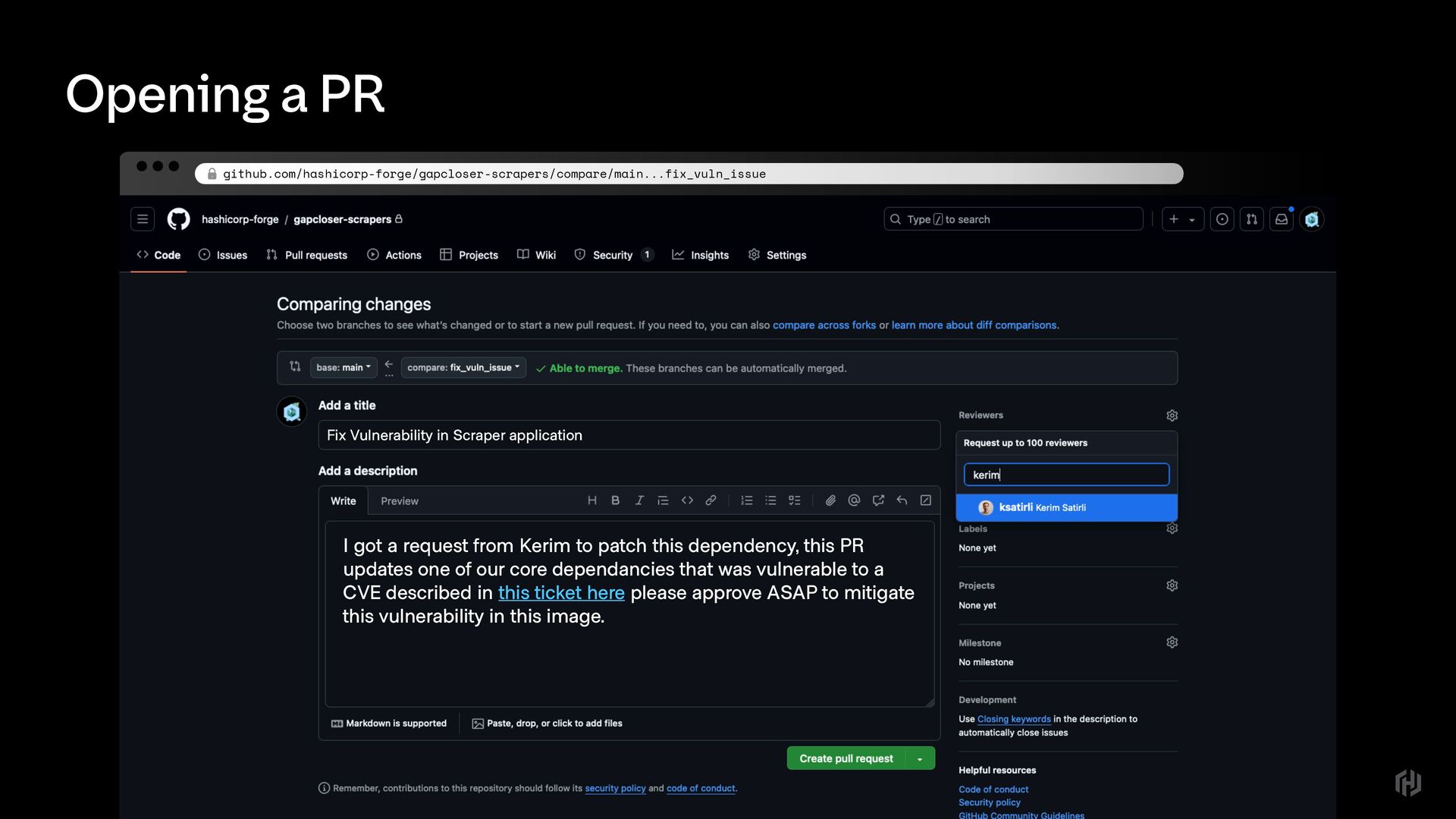Open the notifications inbox icon
Viewport: 1456px width, 819px height.
[x=1281, y=219]
